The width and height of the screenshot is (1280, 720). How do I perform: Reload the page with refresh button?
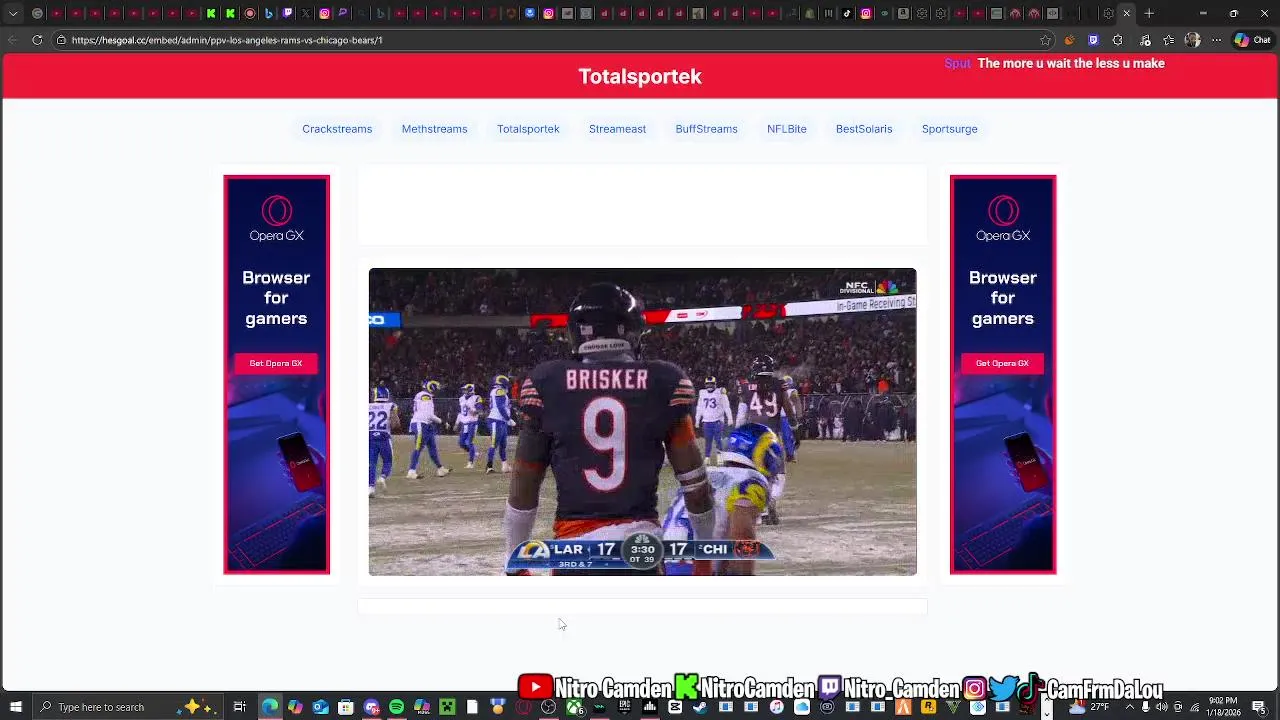(37, 40)
